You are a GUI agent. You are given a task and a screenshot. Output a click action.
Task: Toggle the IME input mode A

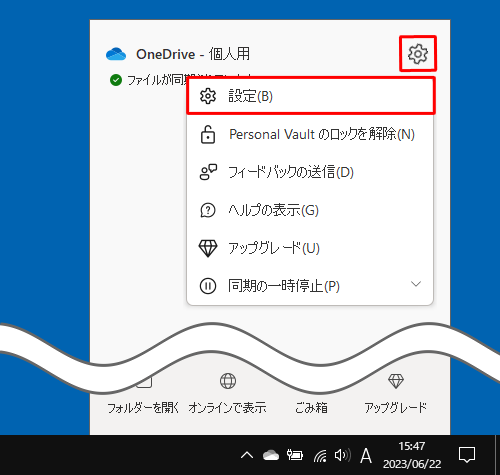tap(366, 455)
